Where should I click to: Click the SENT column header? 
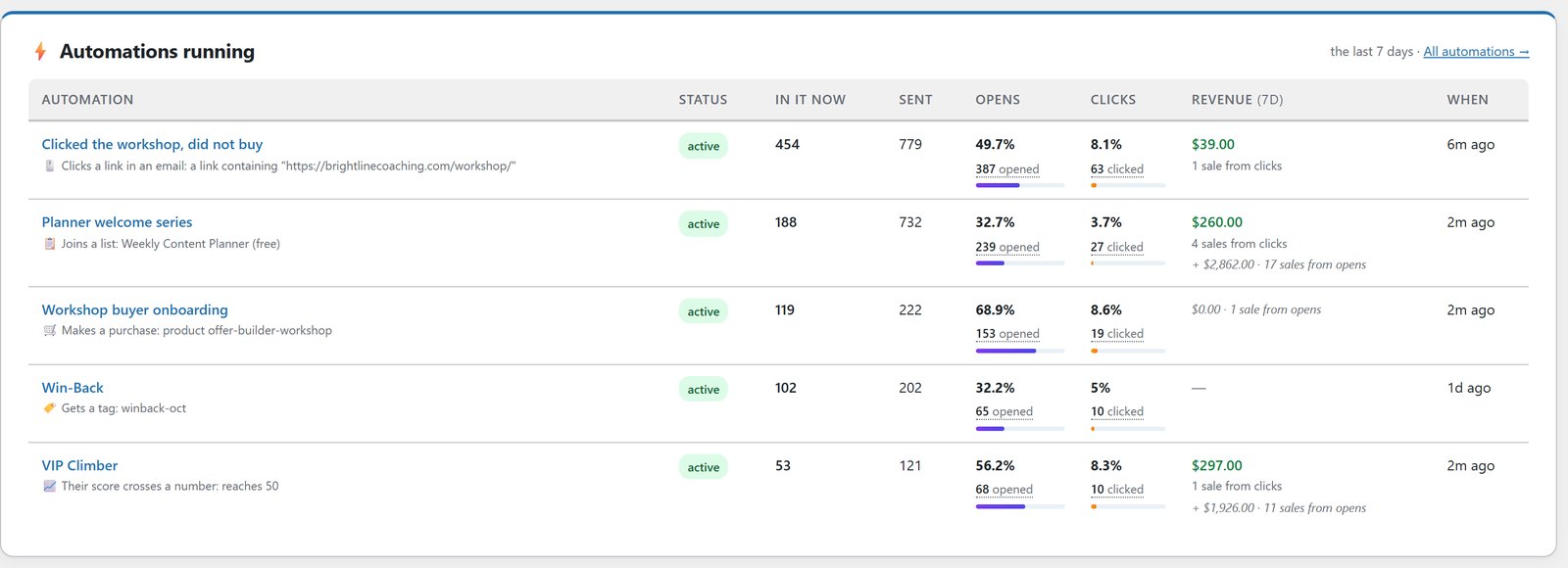(x=915, y=100)
